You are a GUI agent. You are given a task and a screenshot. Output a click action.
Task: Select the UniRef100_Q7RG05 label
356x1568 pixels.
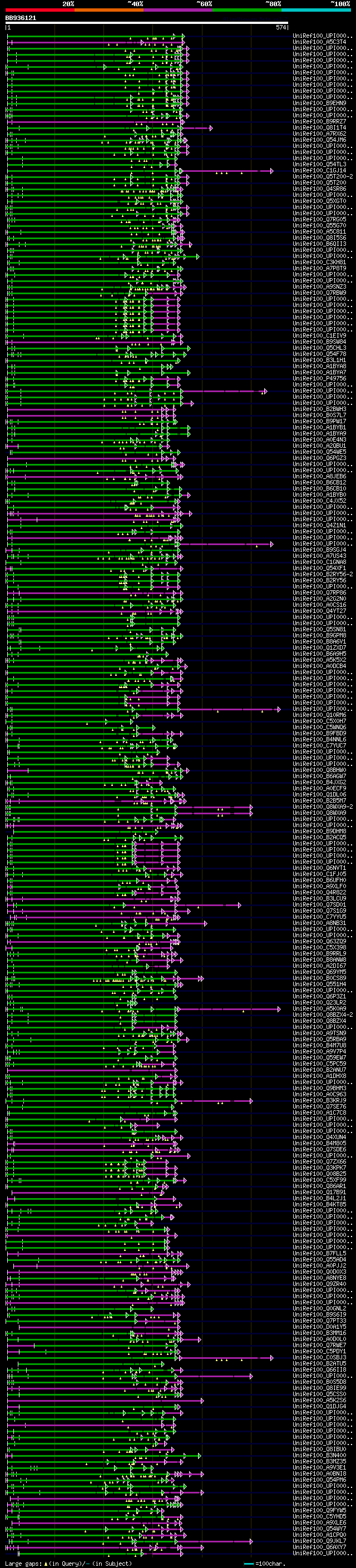click(x=319, y=220)
